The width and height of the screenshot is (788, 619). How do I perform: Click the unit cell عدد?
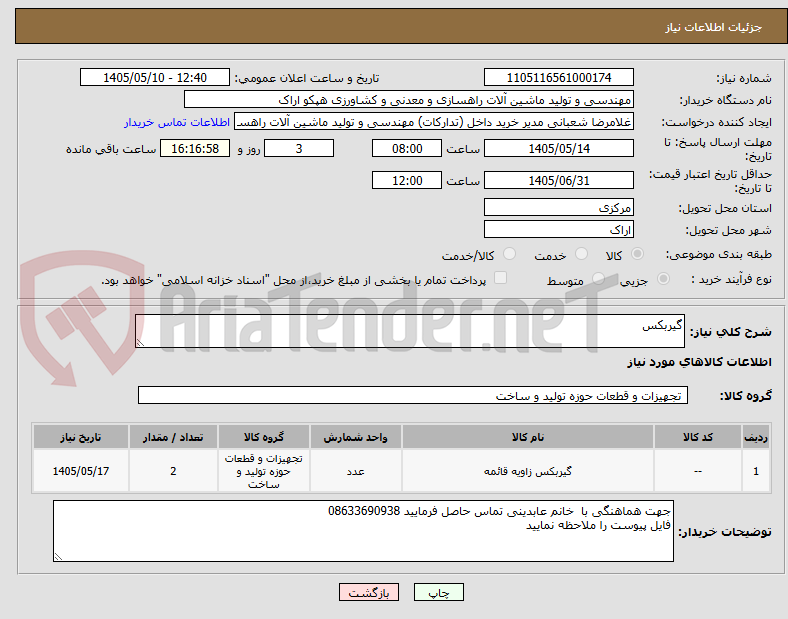pyautogui.click(x=355, y=471)
